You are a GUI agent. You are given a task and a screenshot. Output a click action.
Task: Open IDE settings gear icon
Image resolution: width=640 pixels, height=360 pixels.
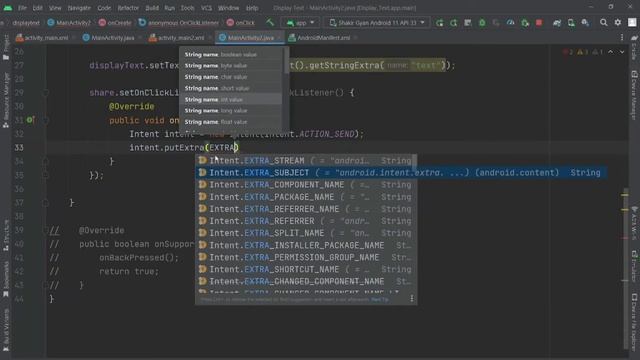(x=618, y=23)
